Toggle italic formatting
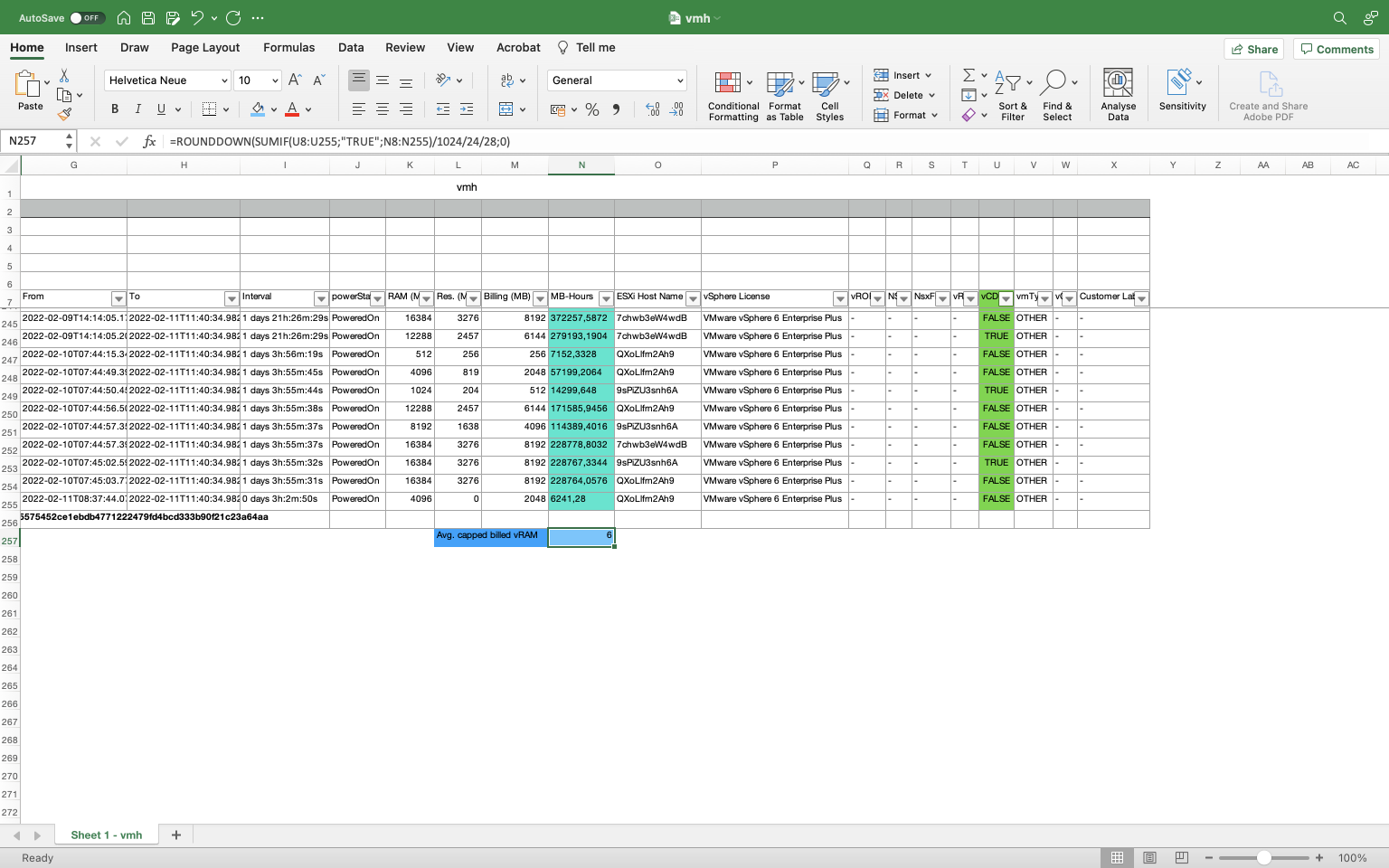This screenshot has width=1389, height=868. click(x=137, y=108)
